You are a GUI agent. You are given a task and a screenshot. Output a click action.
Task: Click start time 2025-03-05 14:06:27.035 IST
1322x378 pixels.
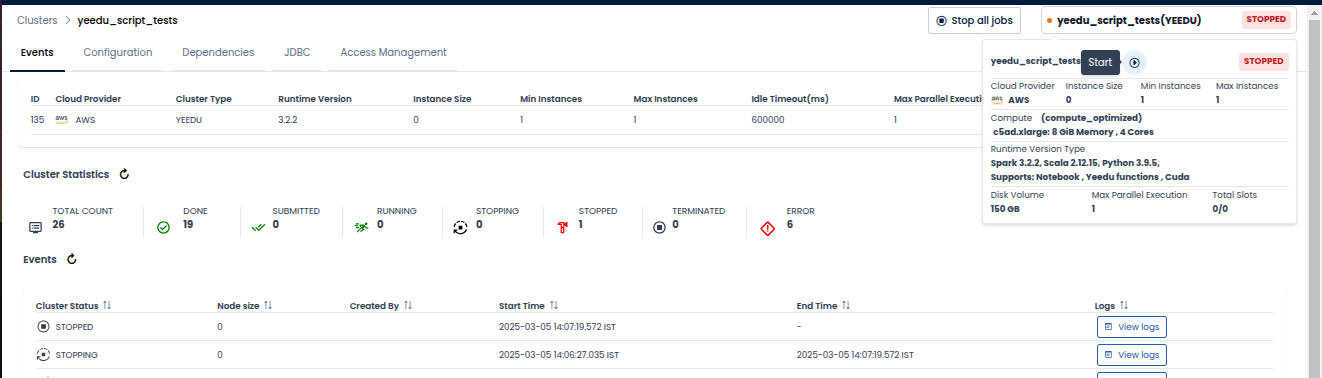pos(558,355)
